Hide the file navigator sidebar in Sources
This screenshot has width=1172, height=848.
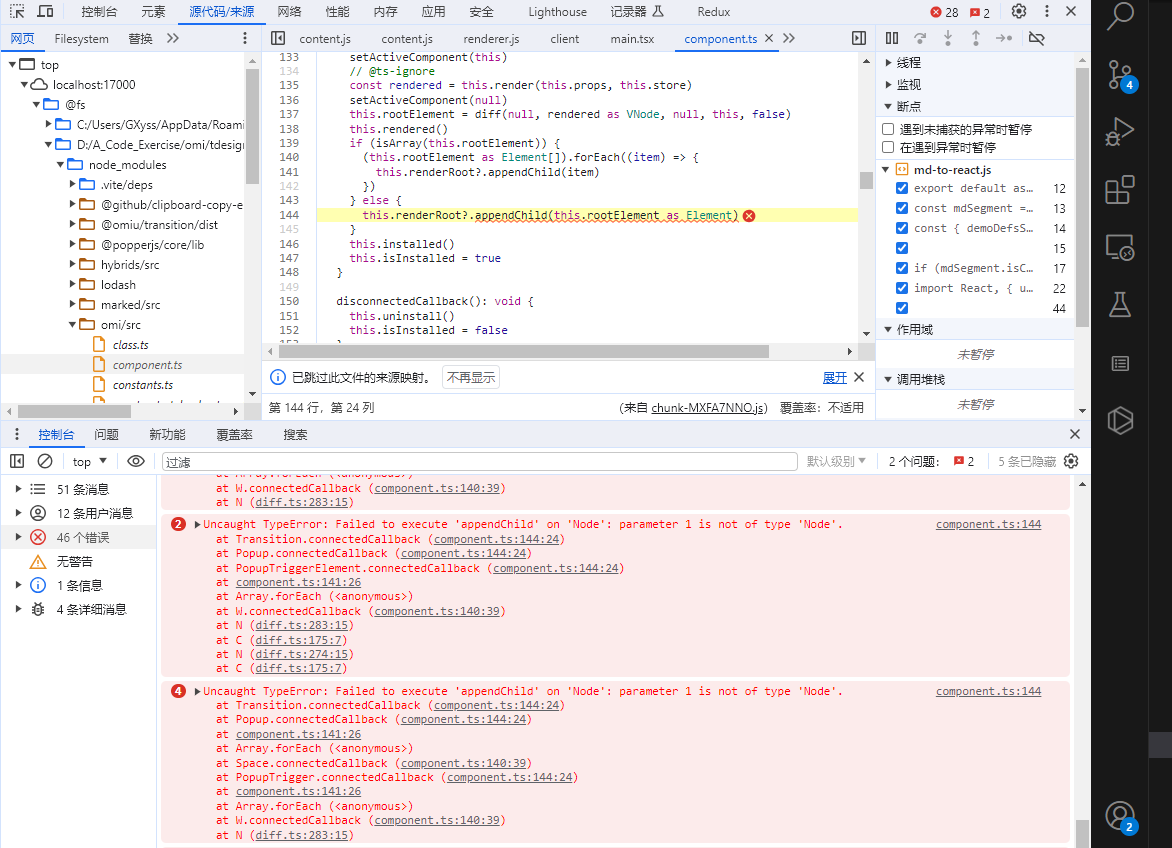click(278, 38)
